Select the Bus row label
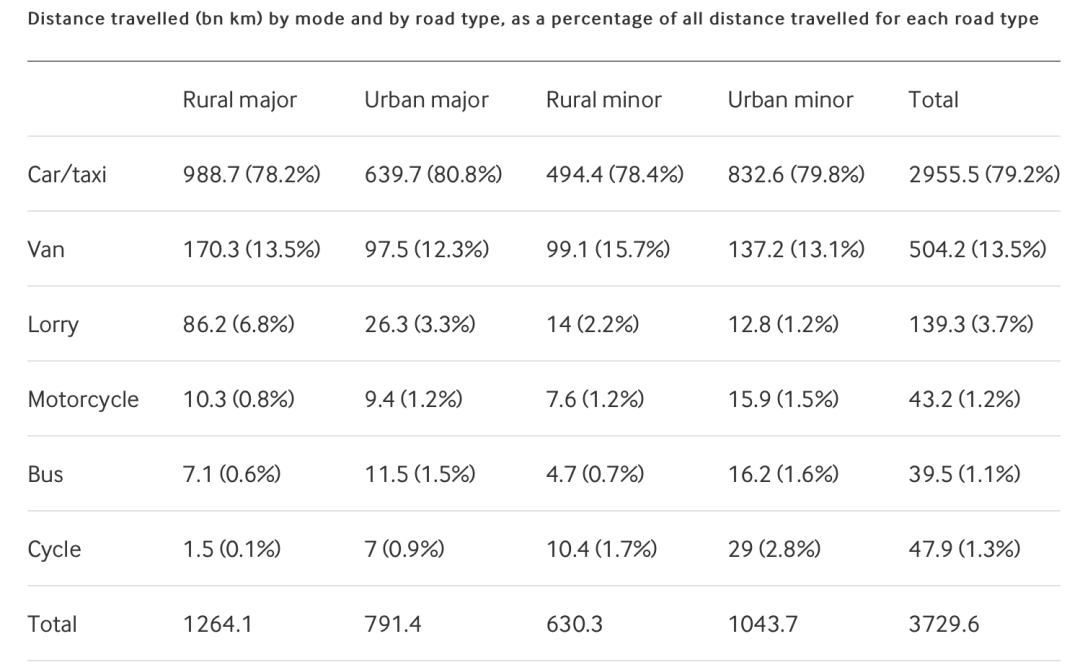 pyautogui.click(x=45, y=475)
